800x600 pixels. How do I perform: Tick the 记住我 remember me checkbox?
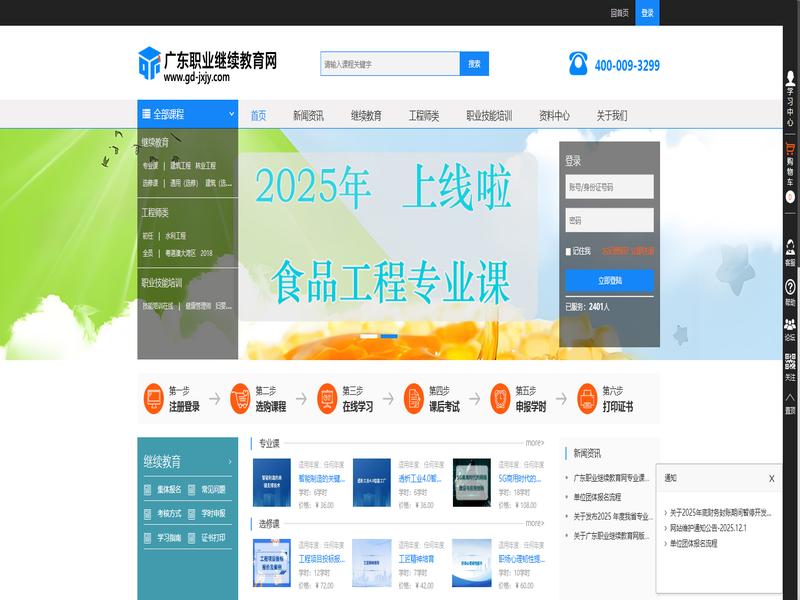pyautogui.click(x=569, y=251)
